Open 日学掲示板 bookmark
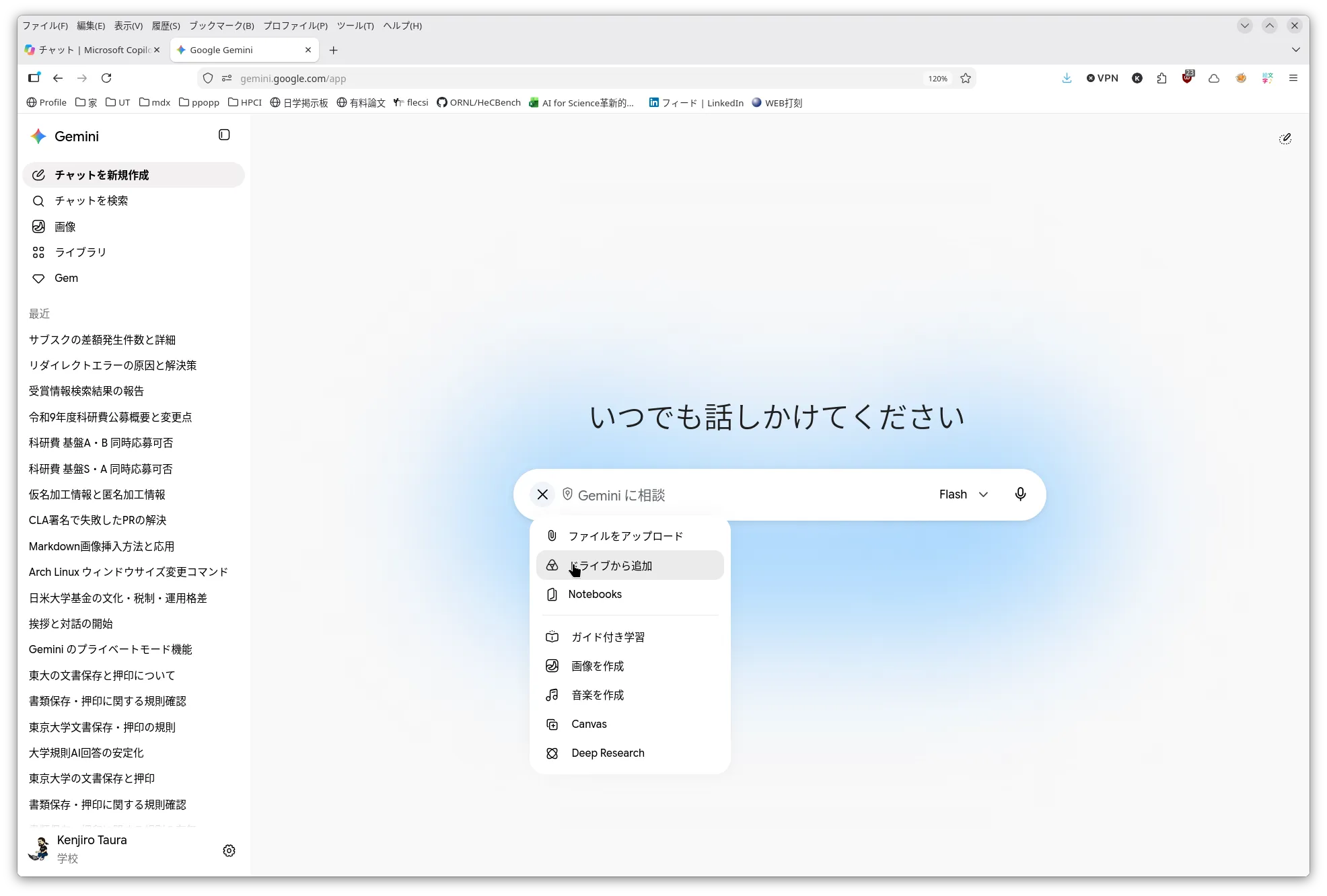Screen dimensions: 1327x896 coord(299,102)
